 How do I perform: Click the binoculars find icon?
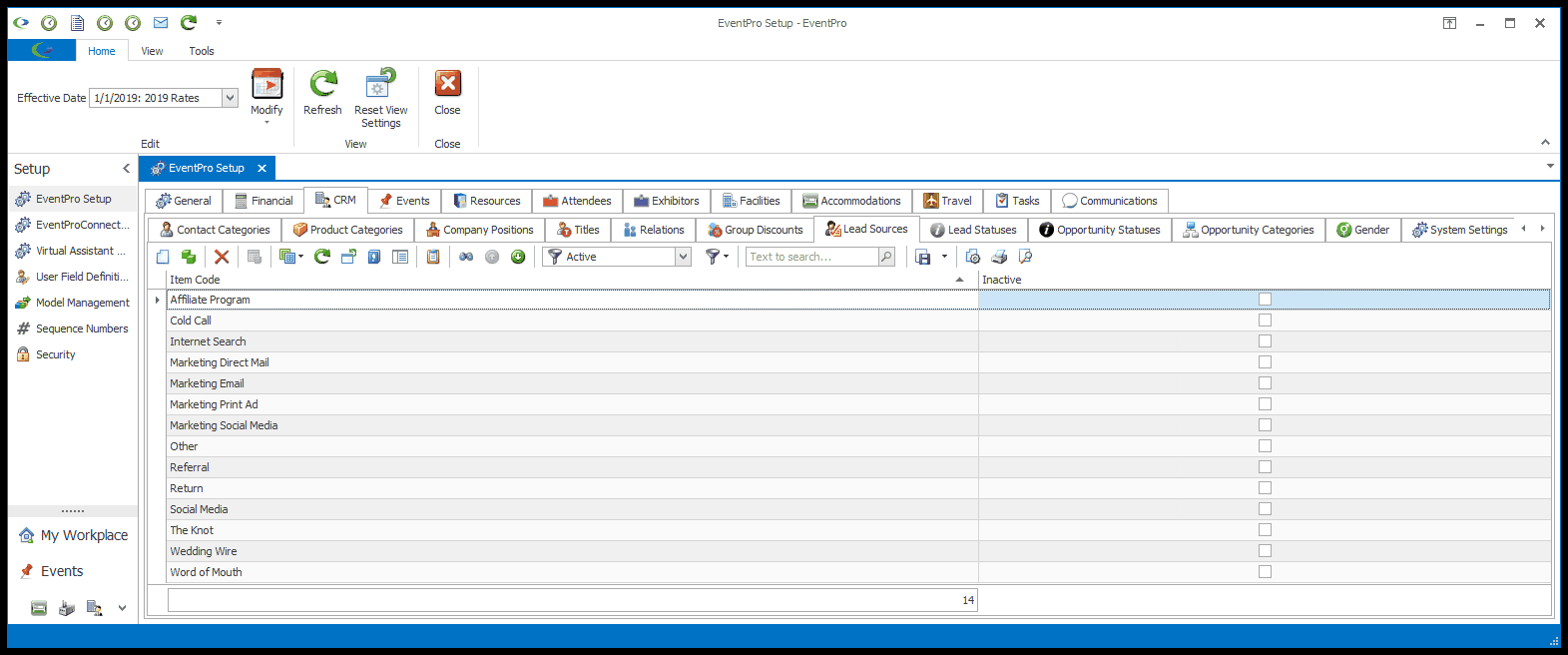[466, 257]
